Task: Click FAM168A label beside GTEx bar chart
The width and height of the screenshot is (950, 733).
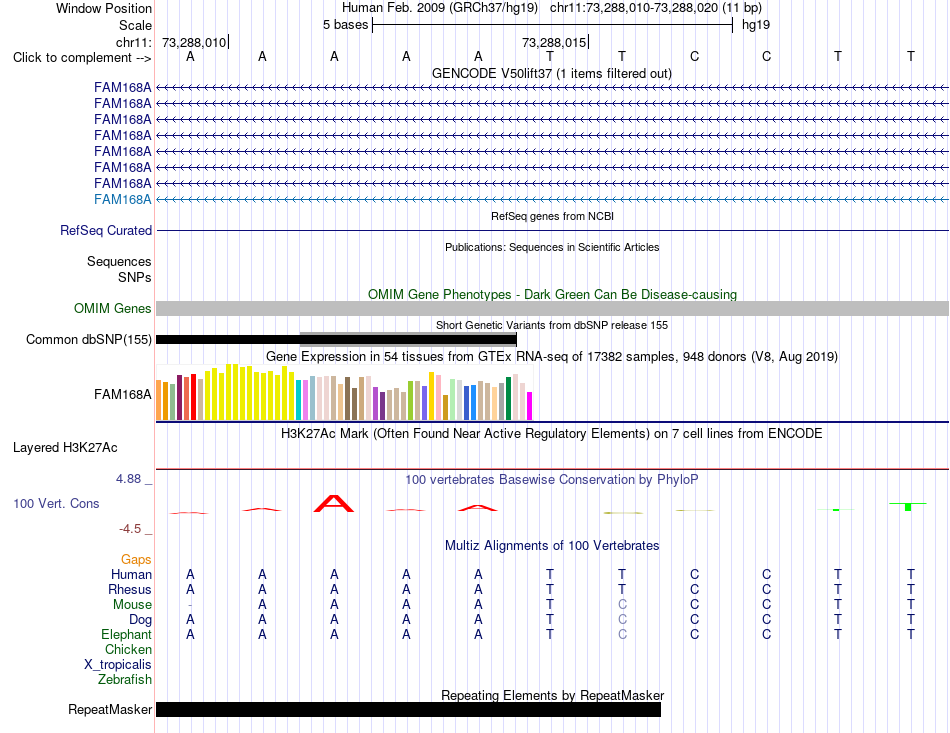Action: click(122, 394)
